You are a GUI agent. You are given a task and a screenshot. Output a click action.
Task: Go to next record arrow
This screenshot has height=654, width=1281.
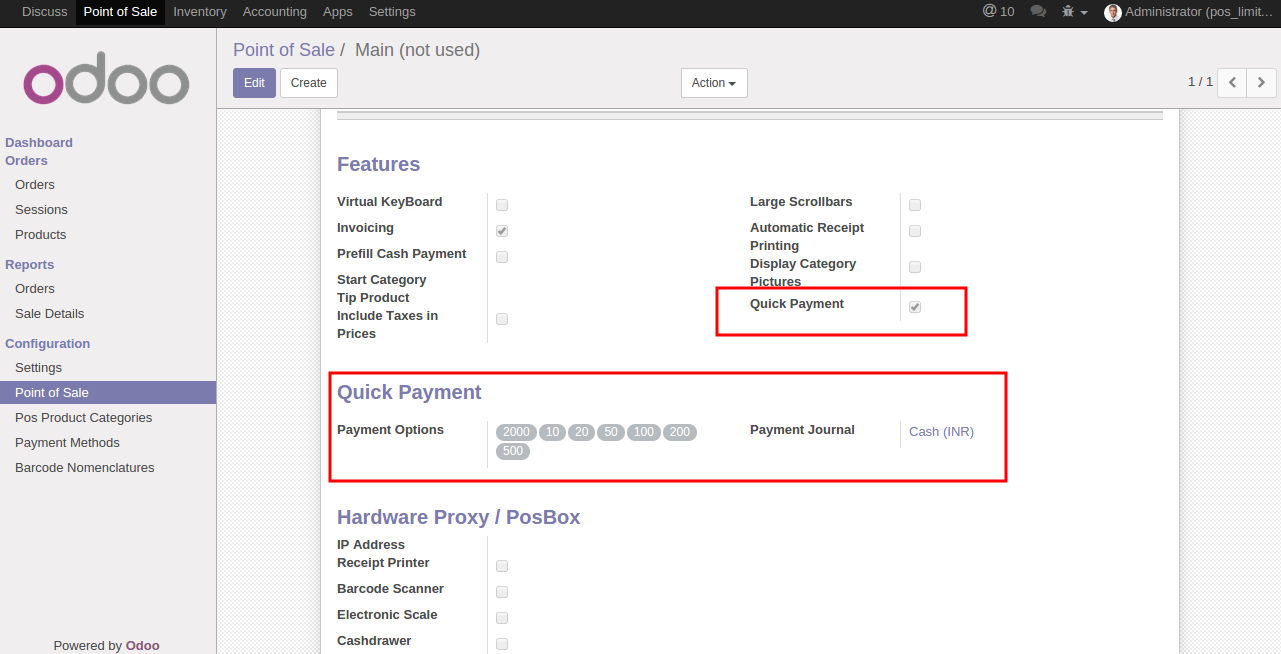click(1262, 82)
